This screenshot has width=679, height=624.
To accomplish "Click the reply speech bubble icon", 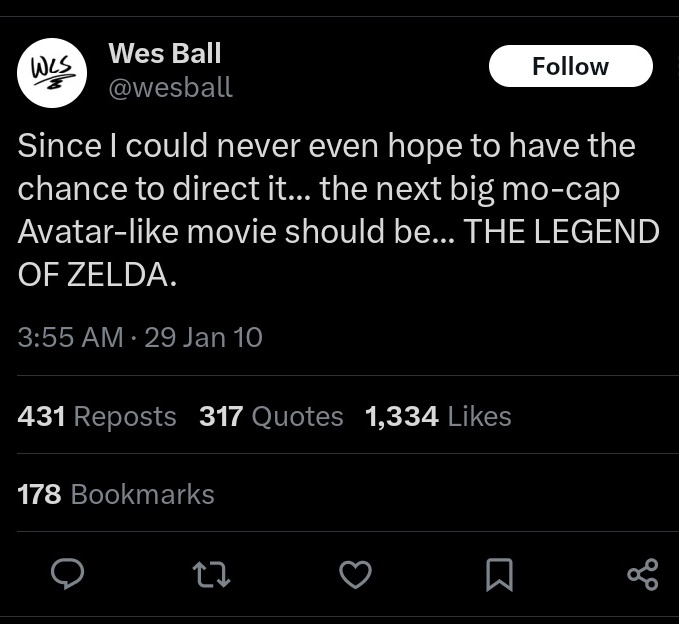I will tap(66, 574).
